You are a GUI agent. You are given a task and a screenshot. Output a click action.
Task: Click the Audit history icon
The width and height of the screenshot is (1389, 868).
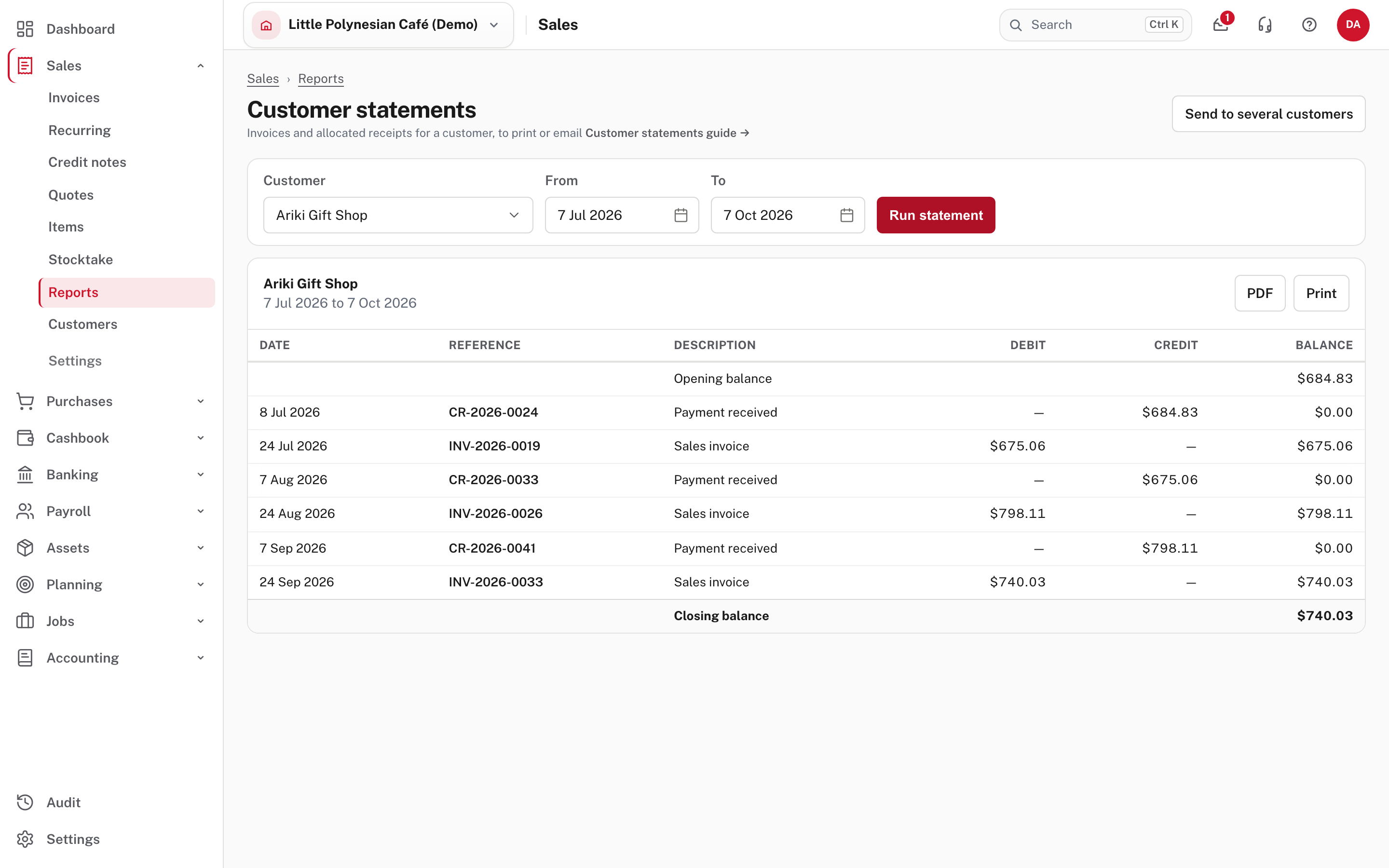coord(25,802)
